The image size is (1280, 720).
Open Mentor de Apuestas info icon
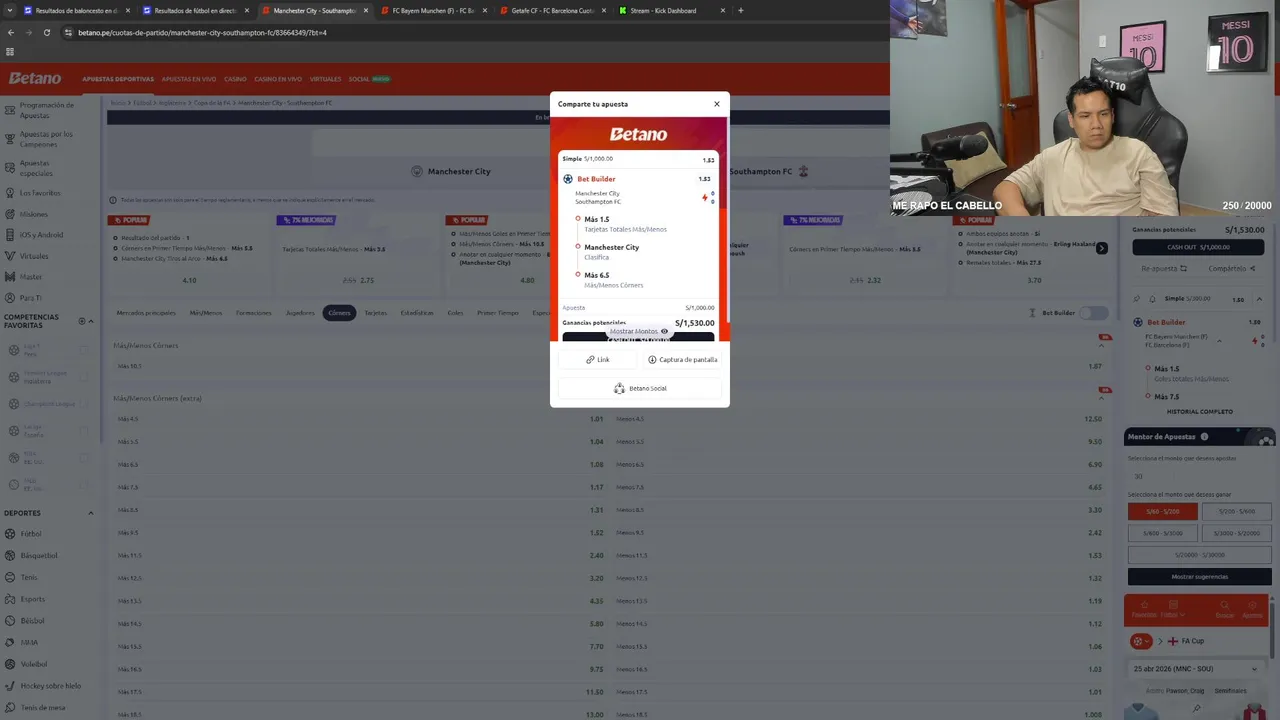1204,437
